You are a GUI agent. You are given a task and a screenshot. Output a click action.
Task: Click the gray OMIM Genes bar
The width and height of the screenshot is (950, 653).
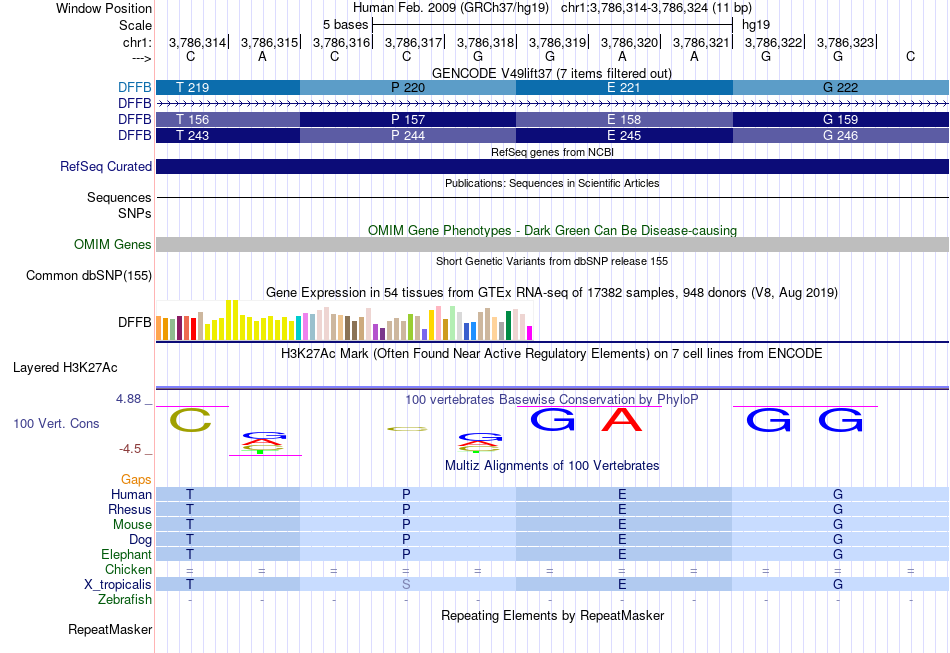pyautogui.click(x=553, y=244)
